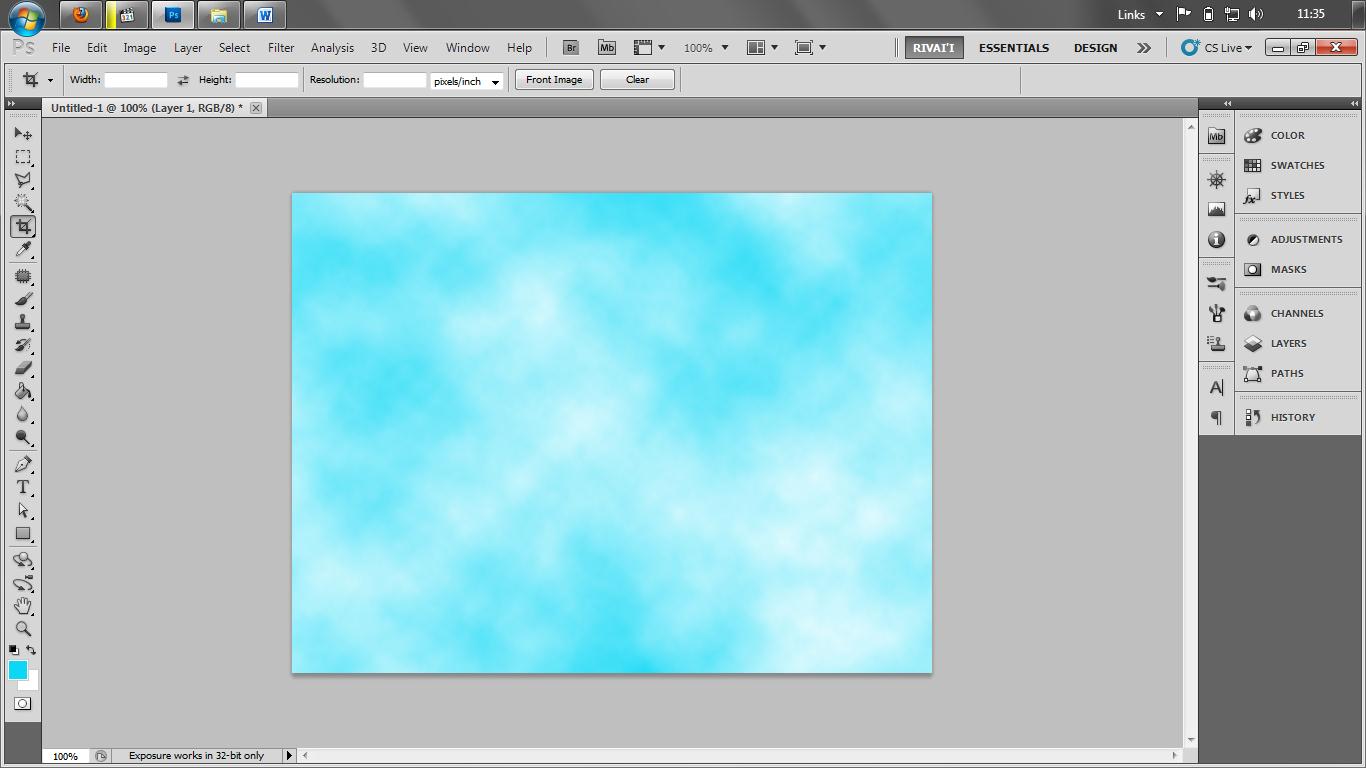Click the Front Image button
Viewport: 1366px width, 768px height.
coord(554,80)
